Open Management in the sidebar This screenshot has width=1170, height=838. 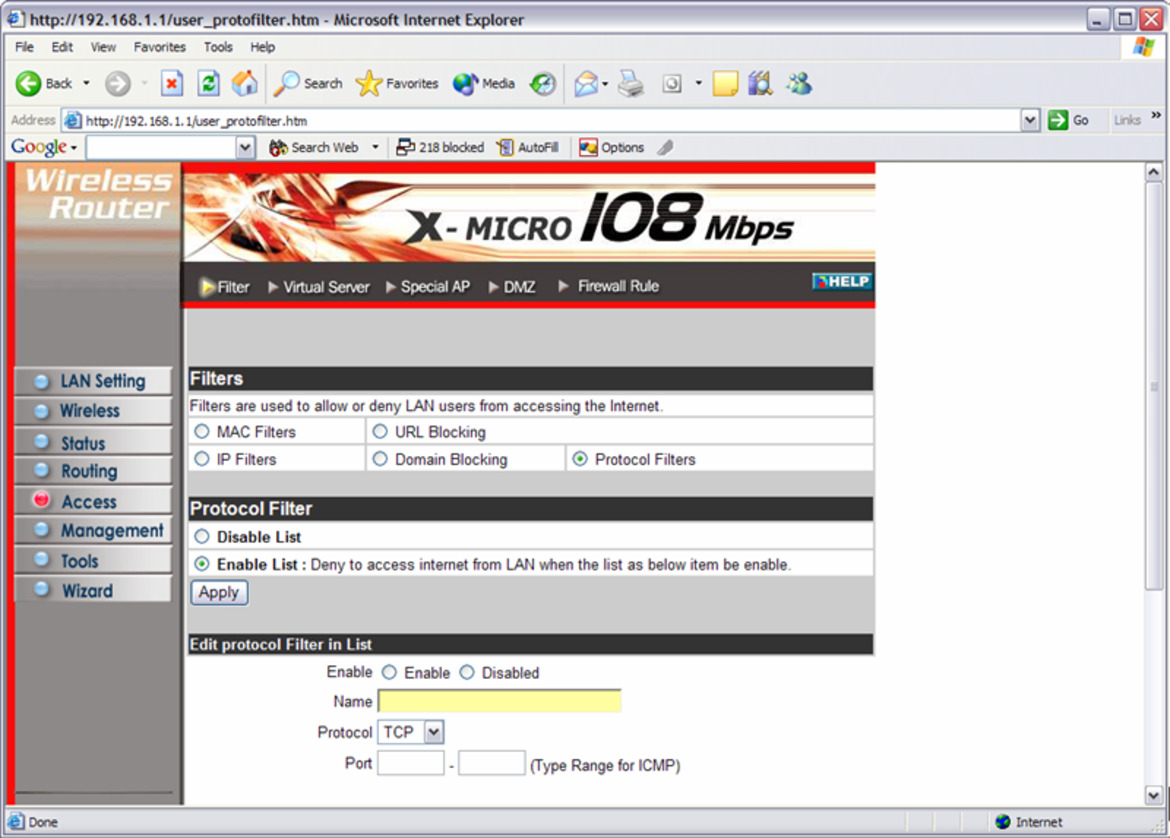click(x=93, y=530)
